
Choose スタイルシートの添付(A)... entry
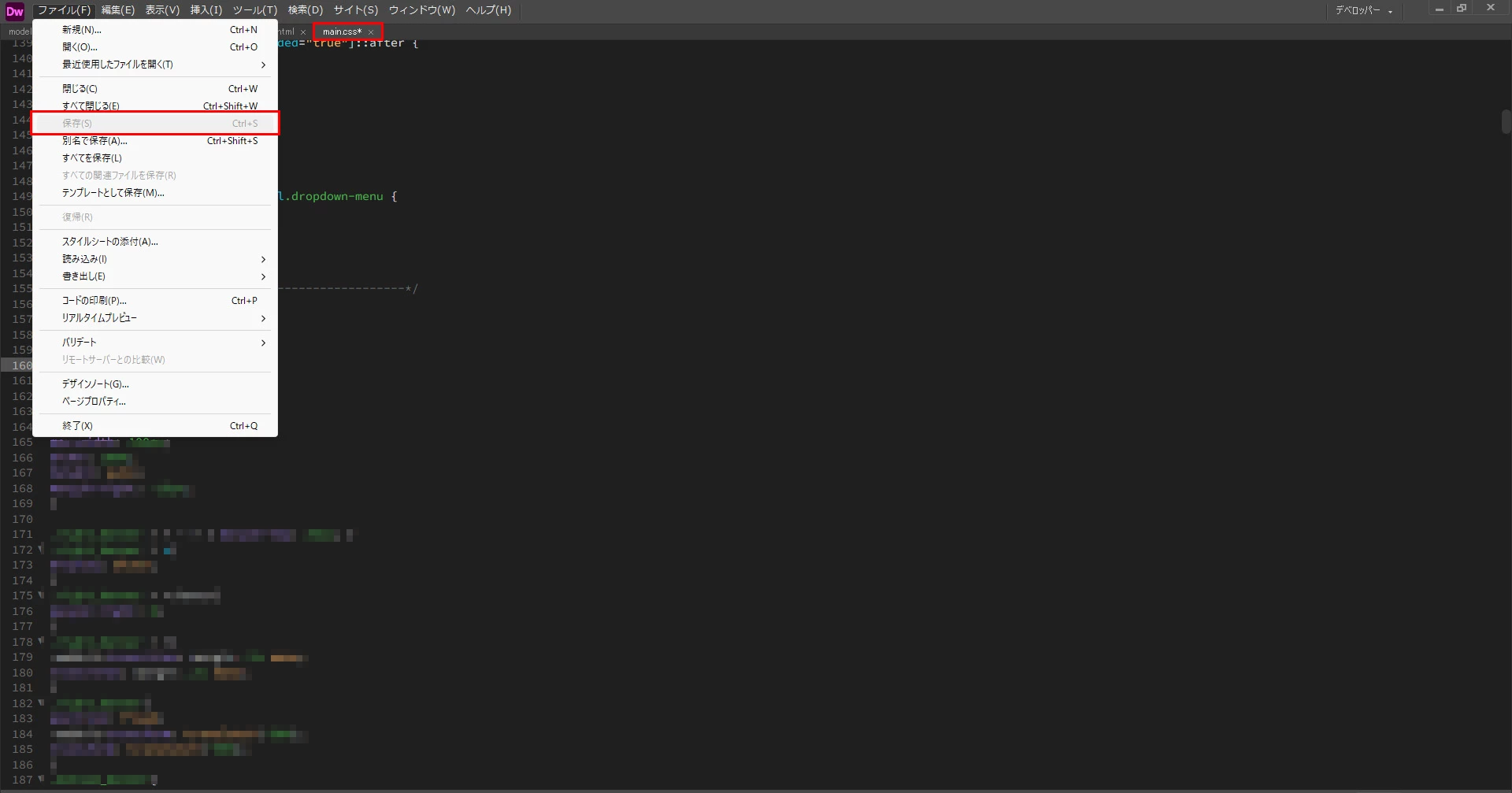pos(155,242)
